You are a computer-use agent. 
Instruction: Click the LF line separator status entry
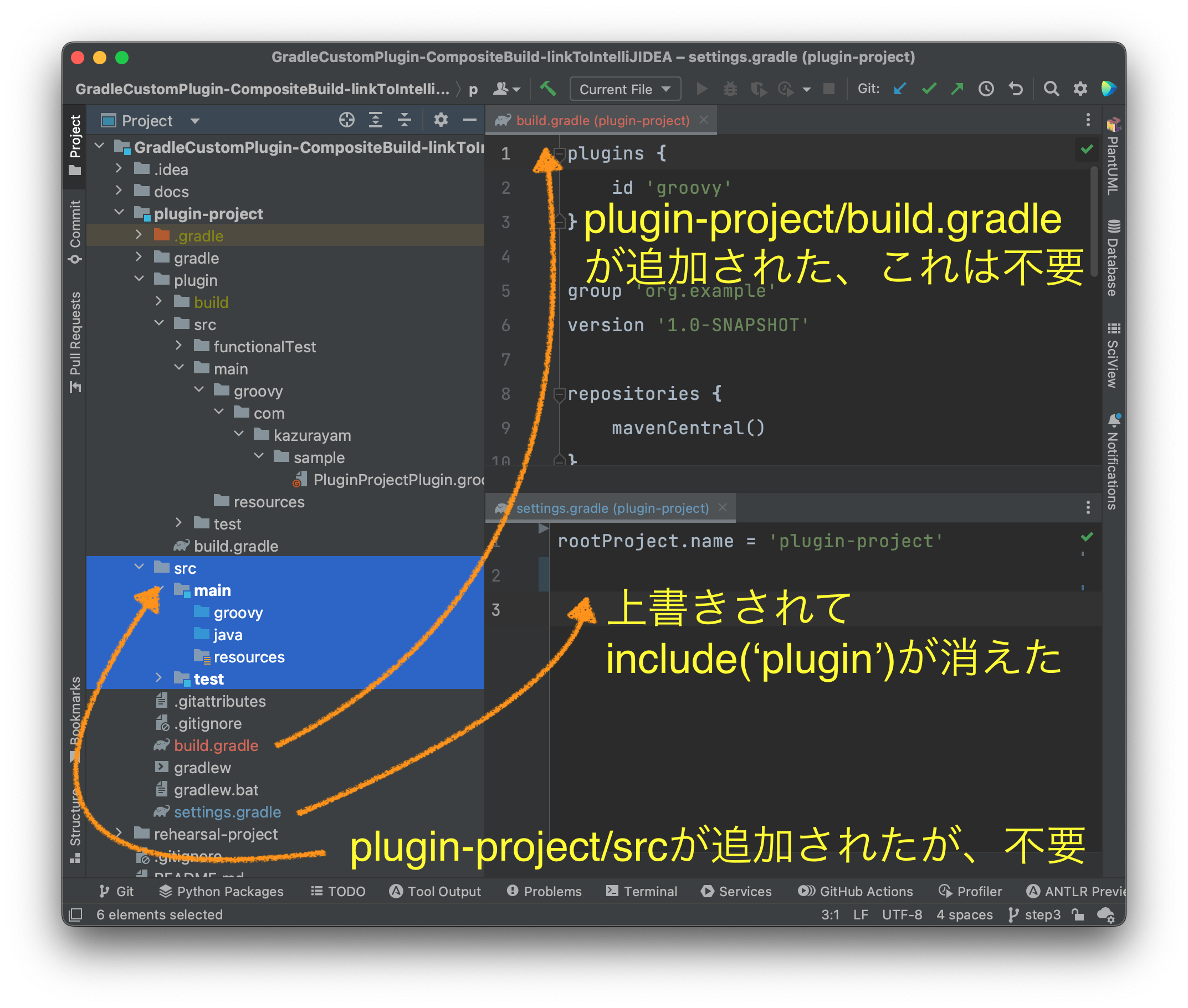(x=861, y=915)
